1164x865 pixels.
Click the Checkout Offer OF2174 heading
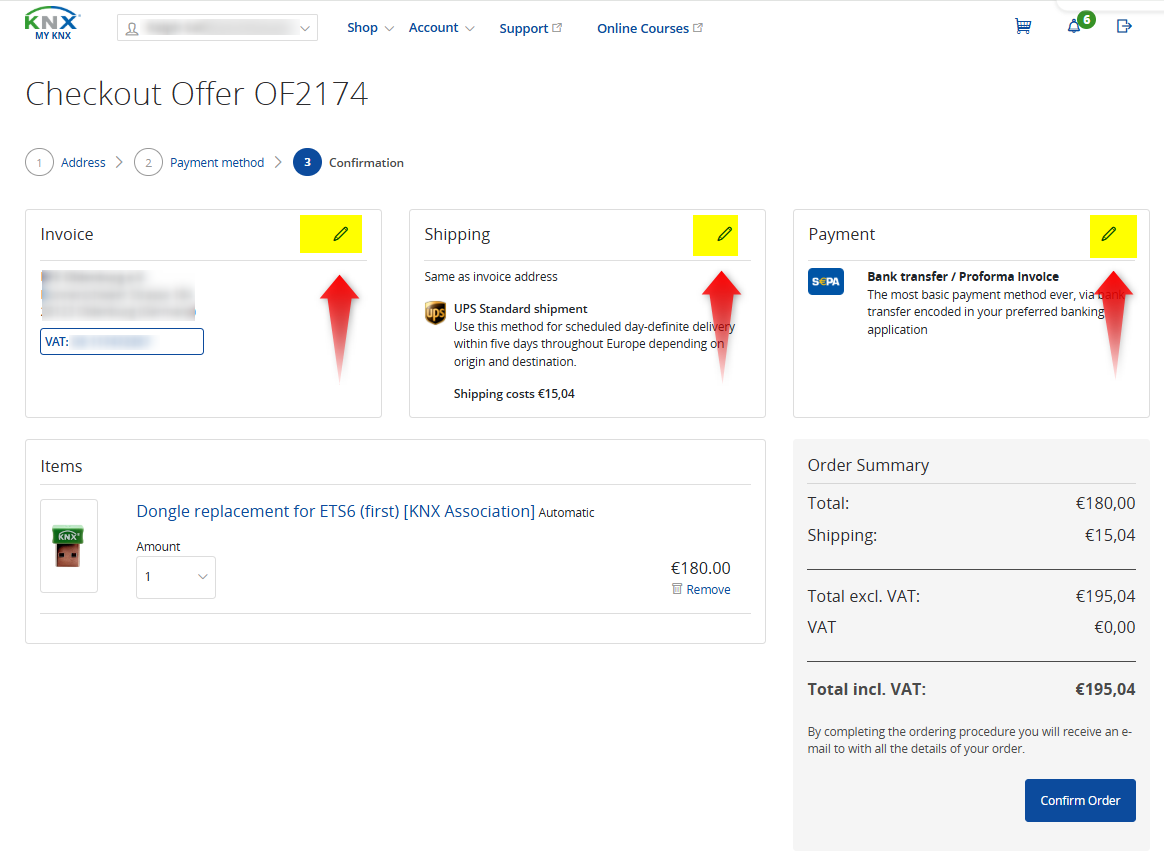click(x=197, y=94)
